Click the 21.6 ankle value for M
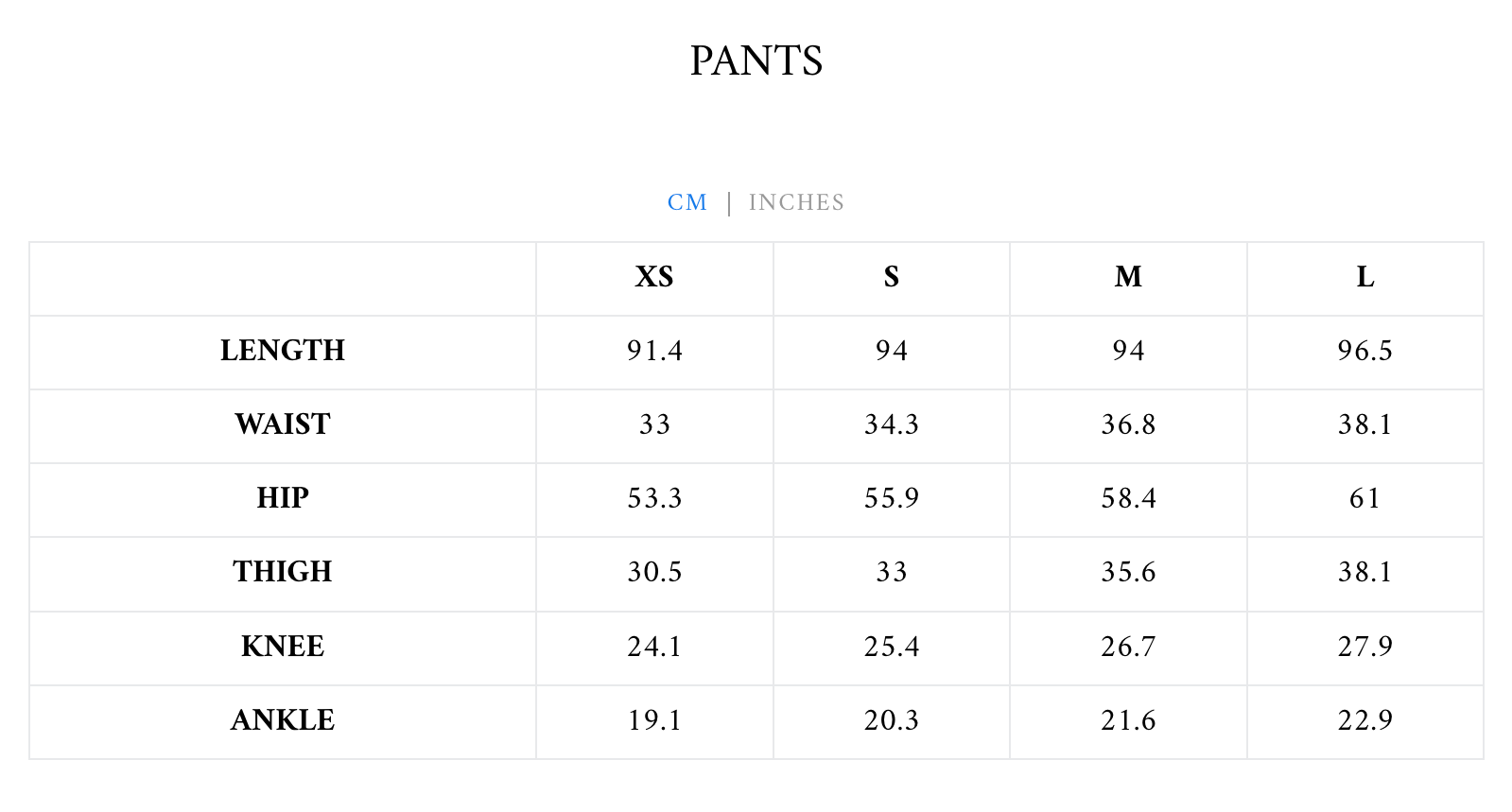 pyautogui.click(x=1128, y=720)
